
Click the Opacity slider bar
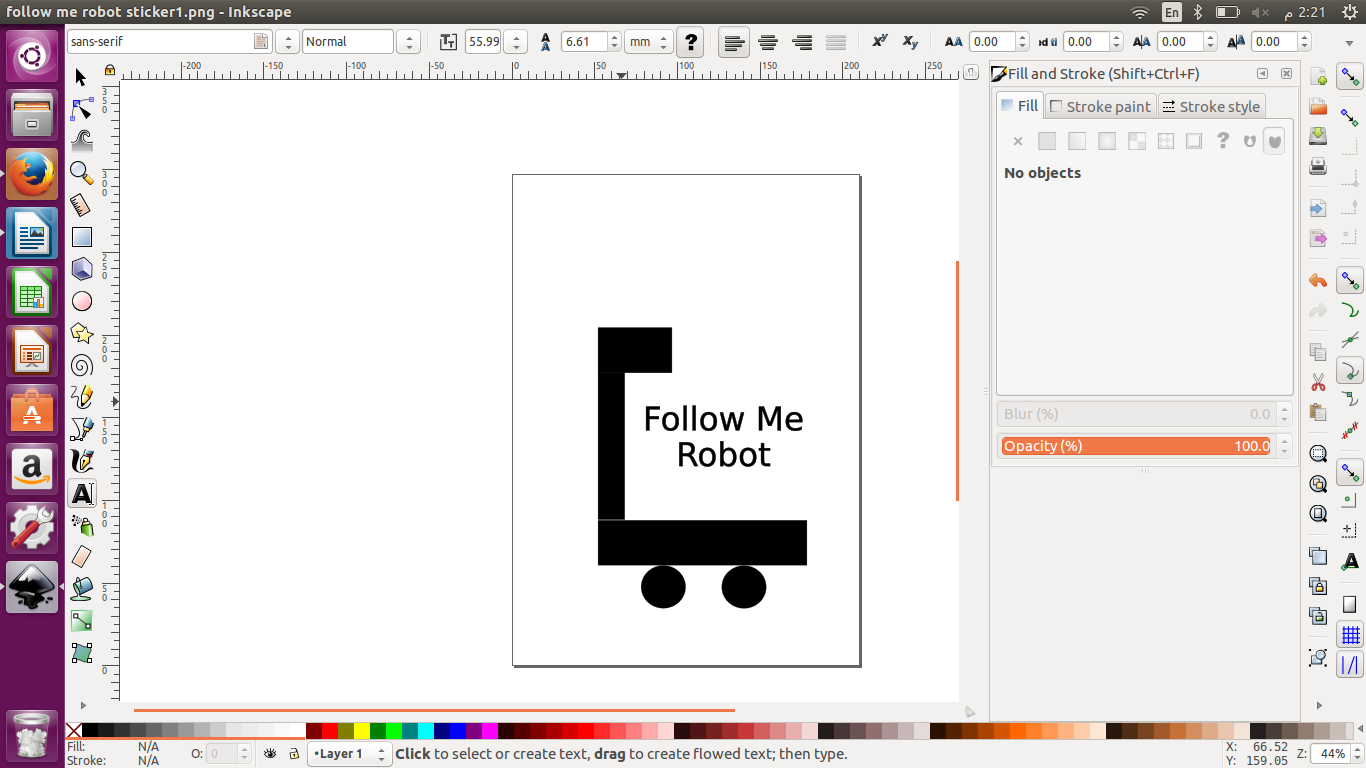(x=1137, y=446)
